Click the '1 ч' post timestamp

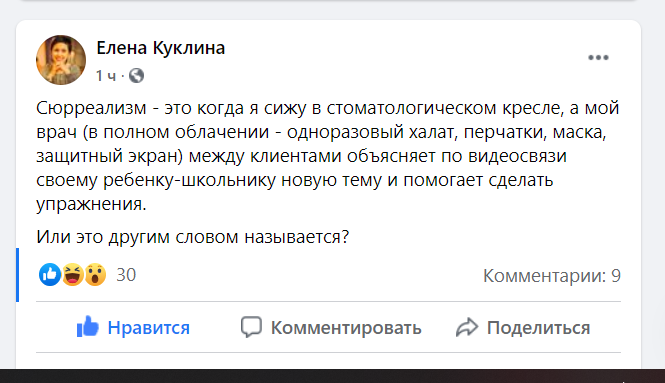point(105,76)
